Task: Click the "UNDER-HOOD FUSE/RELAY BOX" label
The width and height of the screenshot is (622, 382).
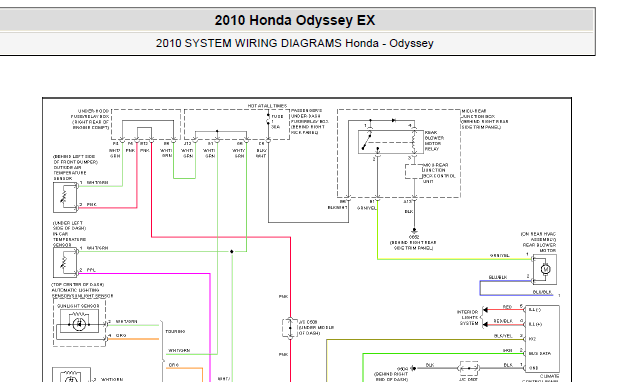Action: (x=90, y=119)
